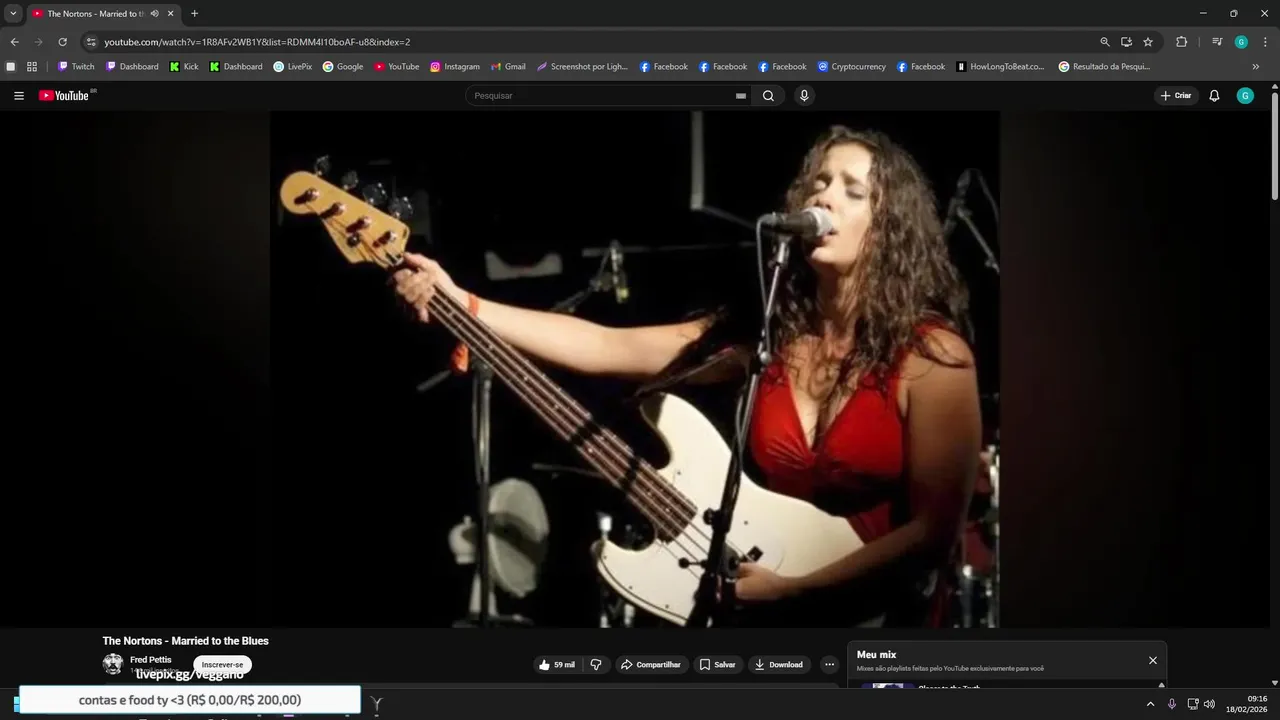This screenshot has height=720, width=1280.
Task: Open new browser tab
Action: coord(194,14)
